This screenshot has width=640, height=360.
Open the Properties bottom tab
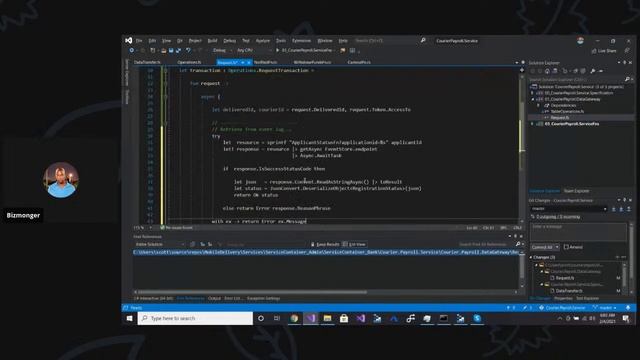[563, 299]
